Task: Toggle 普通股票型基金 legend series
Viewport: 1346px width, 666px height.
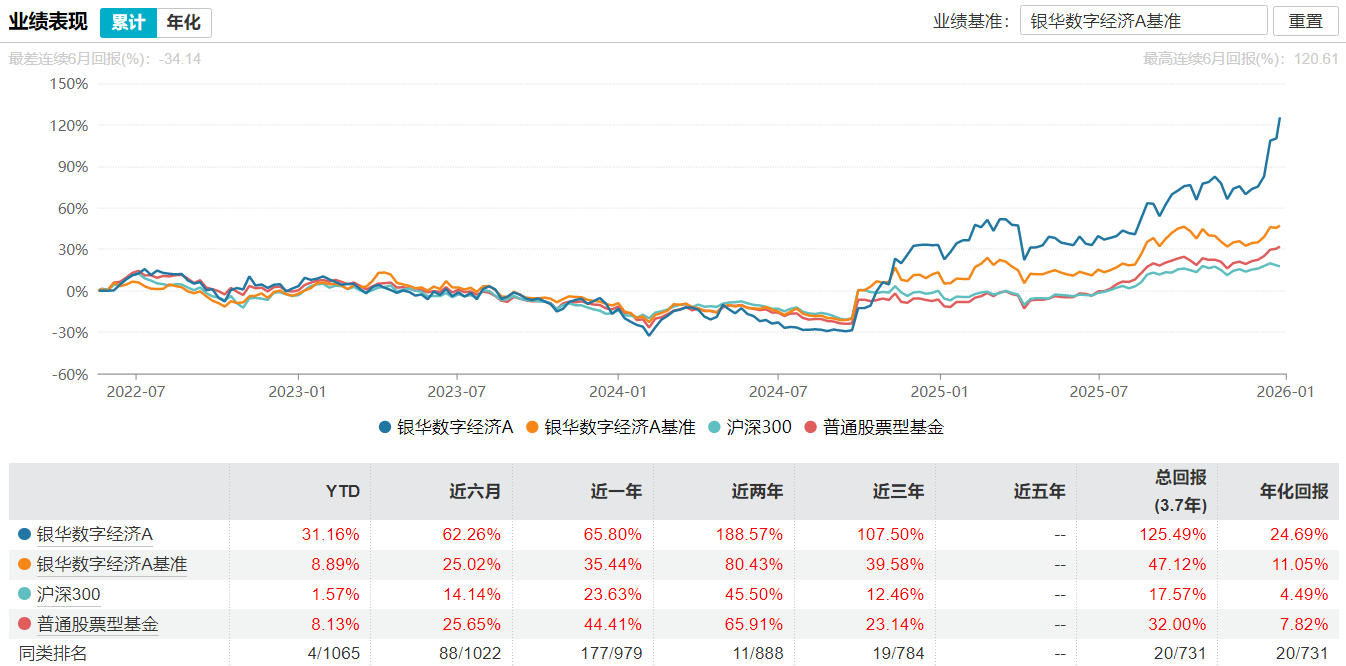Action: tap(873, 427)
